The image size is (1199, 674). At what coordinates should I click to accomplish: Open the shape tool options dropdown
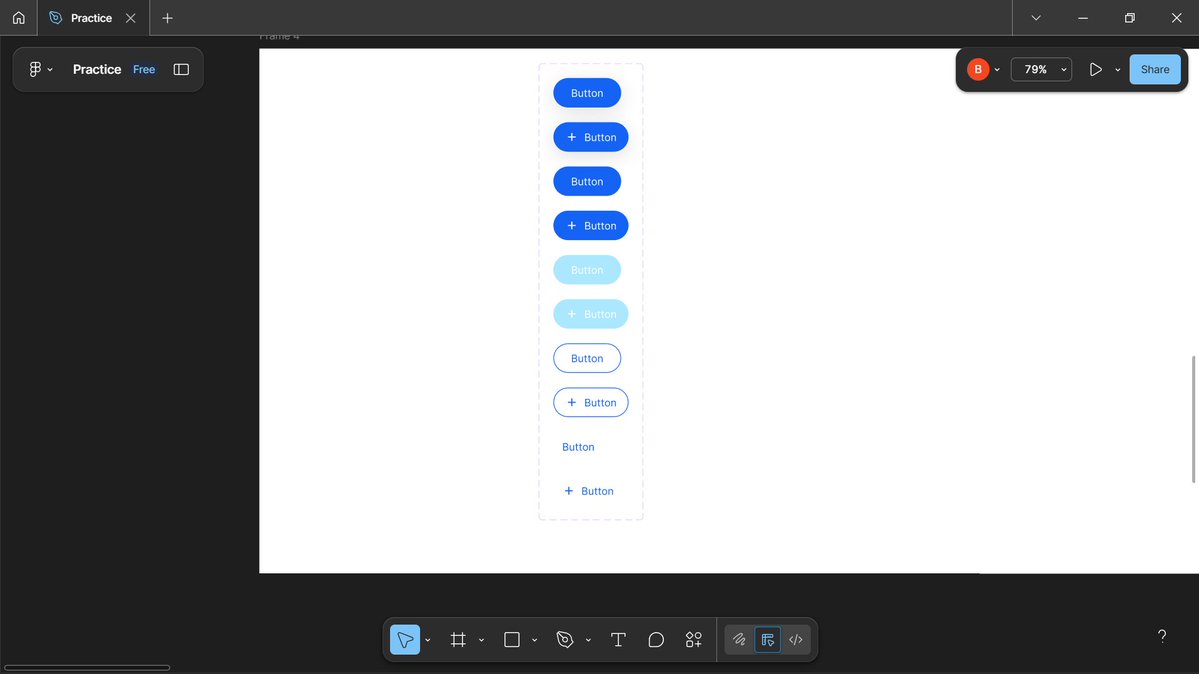coord(535,639)
